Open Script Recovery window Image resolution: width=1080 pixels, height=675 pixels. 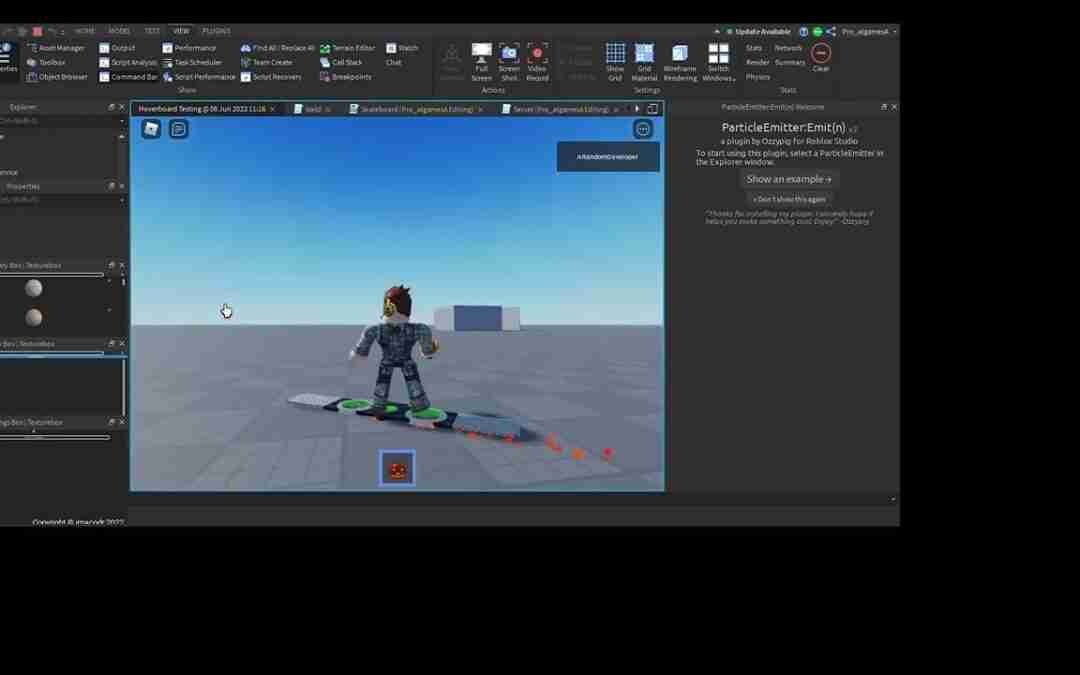click(271, 77)
